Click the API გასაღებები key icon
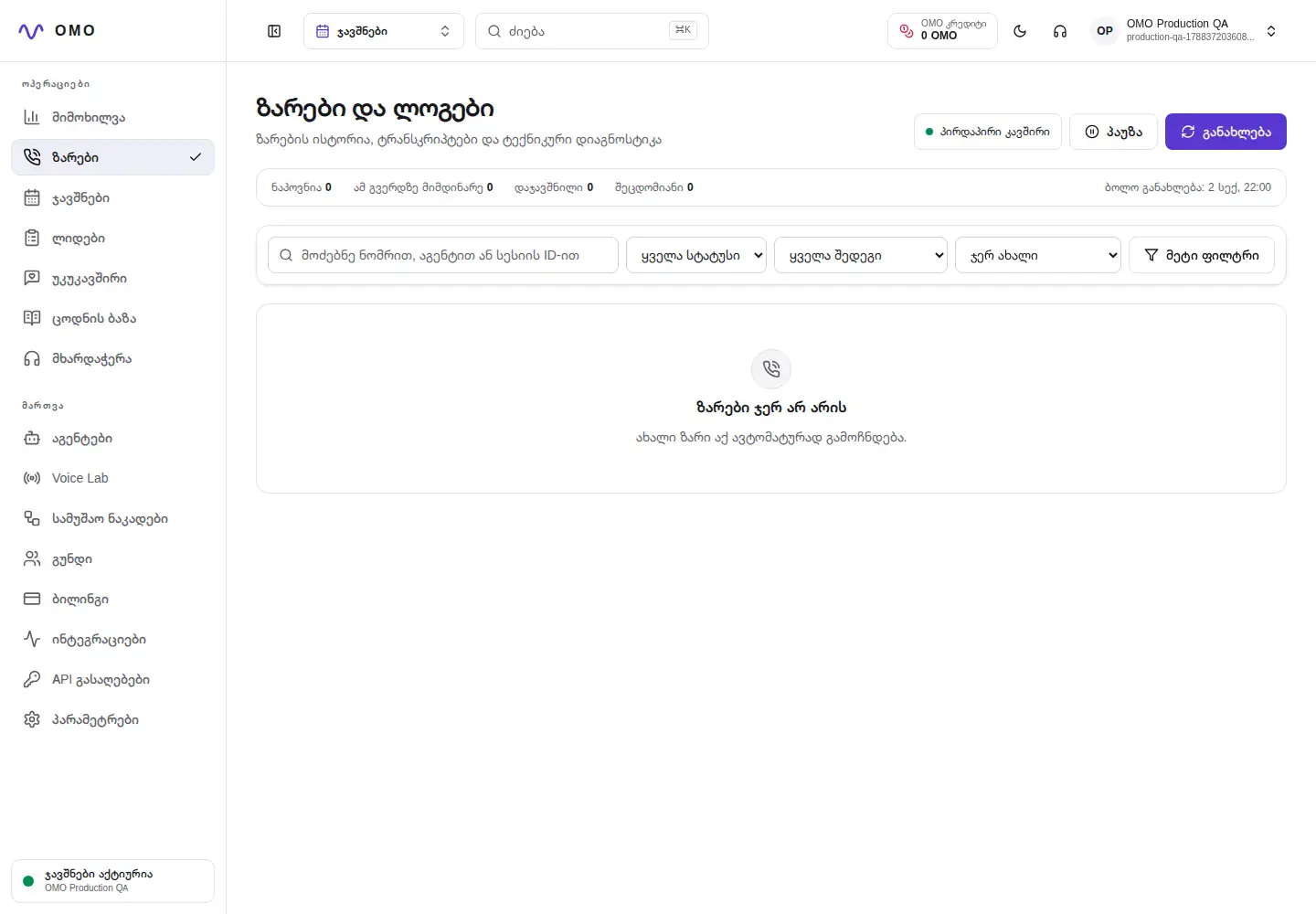Screen dimensions: 1316x914 32,679
